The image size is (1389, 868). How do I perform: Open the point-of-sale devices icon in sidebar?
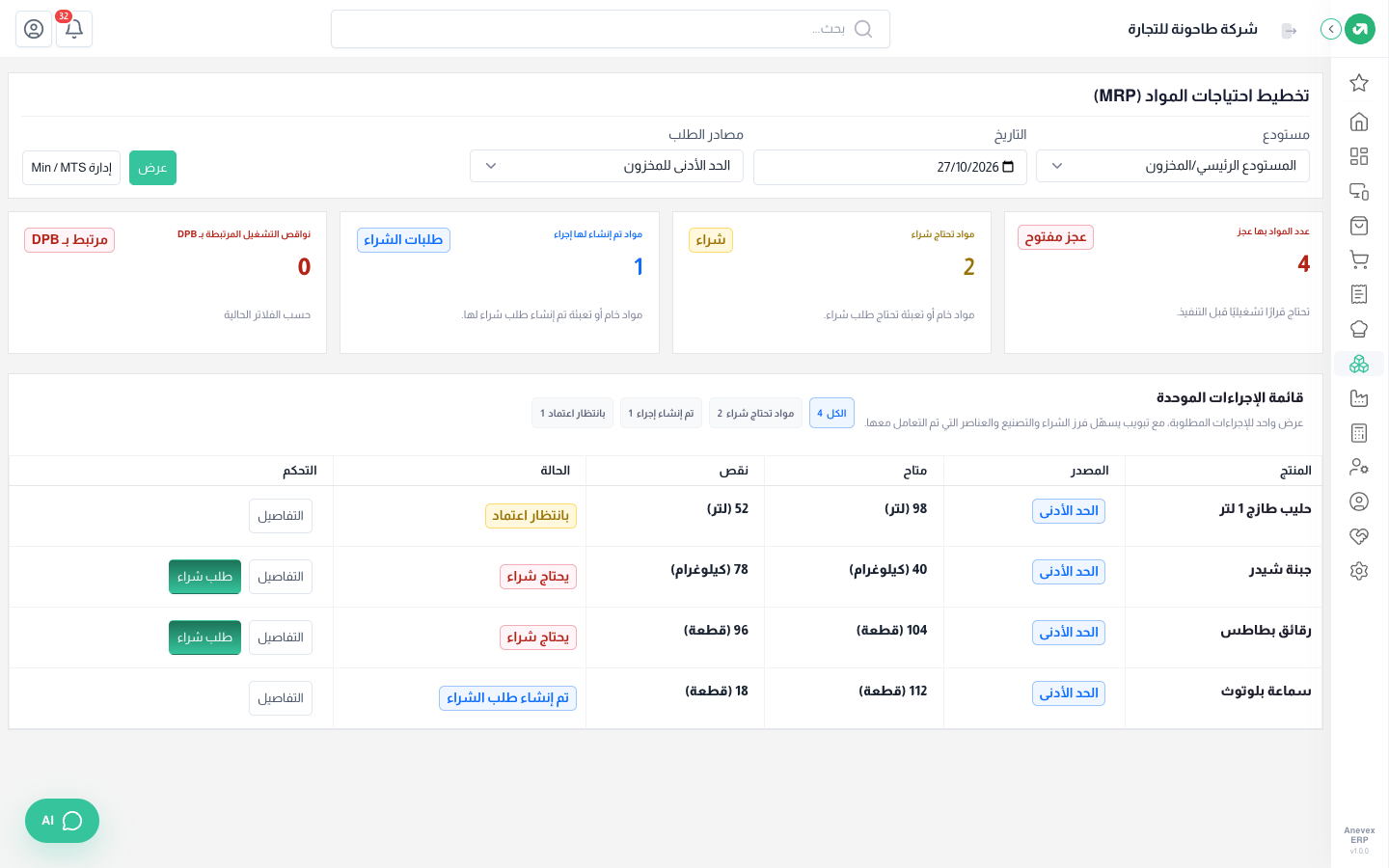click(x=1359, y=191)
